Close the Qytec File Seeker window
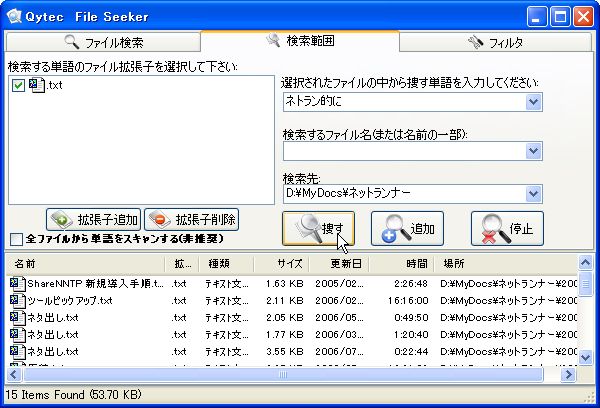600x408 pixels. 583,17
